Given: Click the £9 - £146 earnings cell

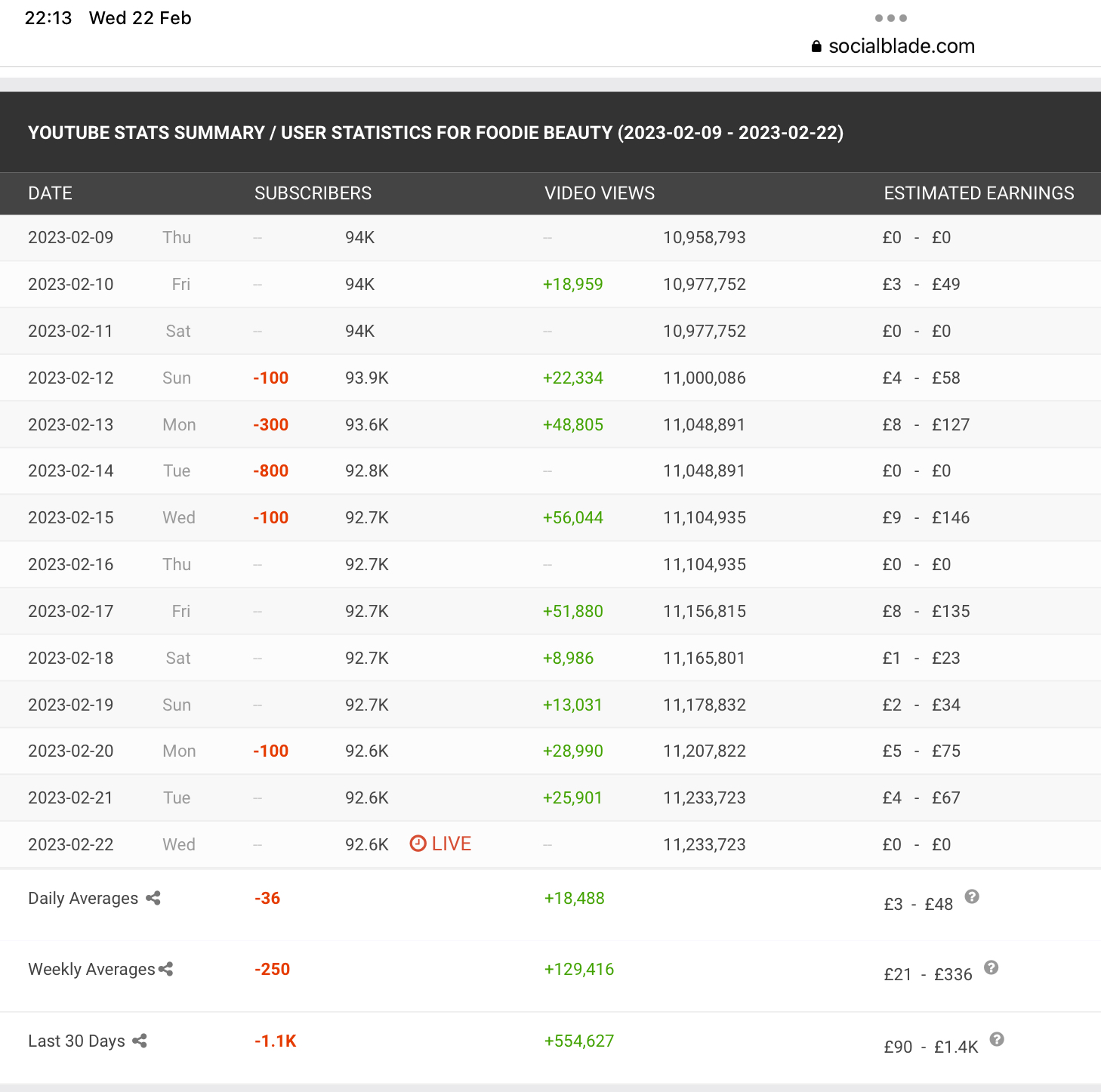Looking at the screenshot, I should coord(926,517).
